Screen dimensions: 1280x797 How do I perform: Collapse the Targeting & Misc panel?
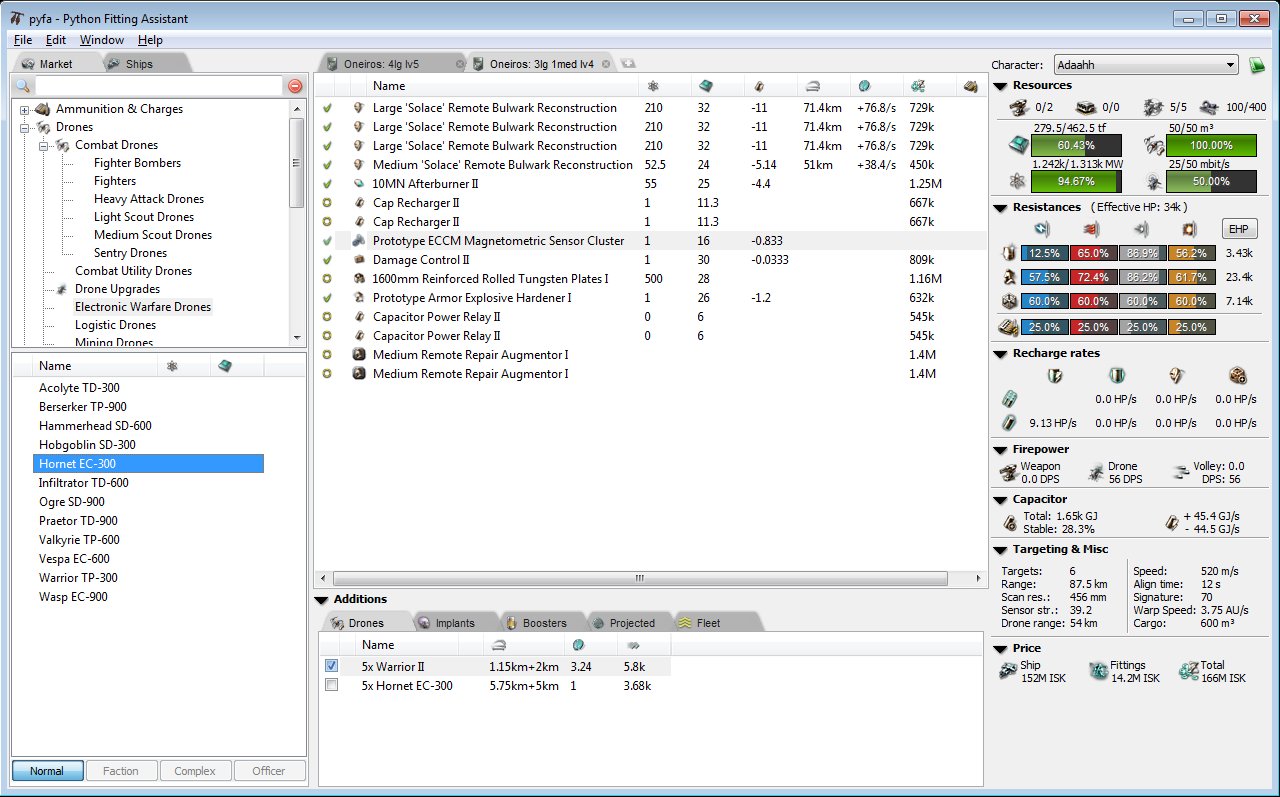1000,550
